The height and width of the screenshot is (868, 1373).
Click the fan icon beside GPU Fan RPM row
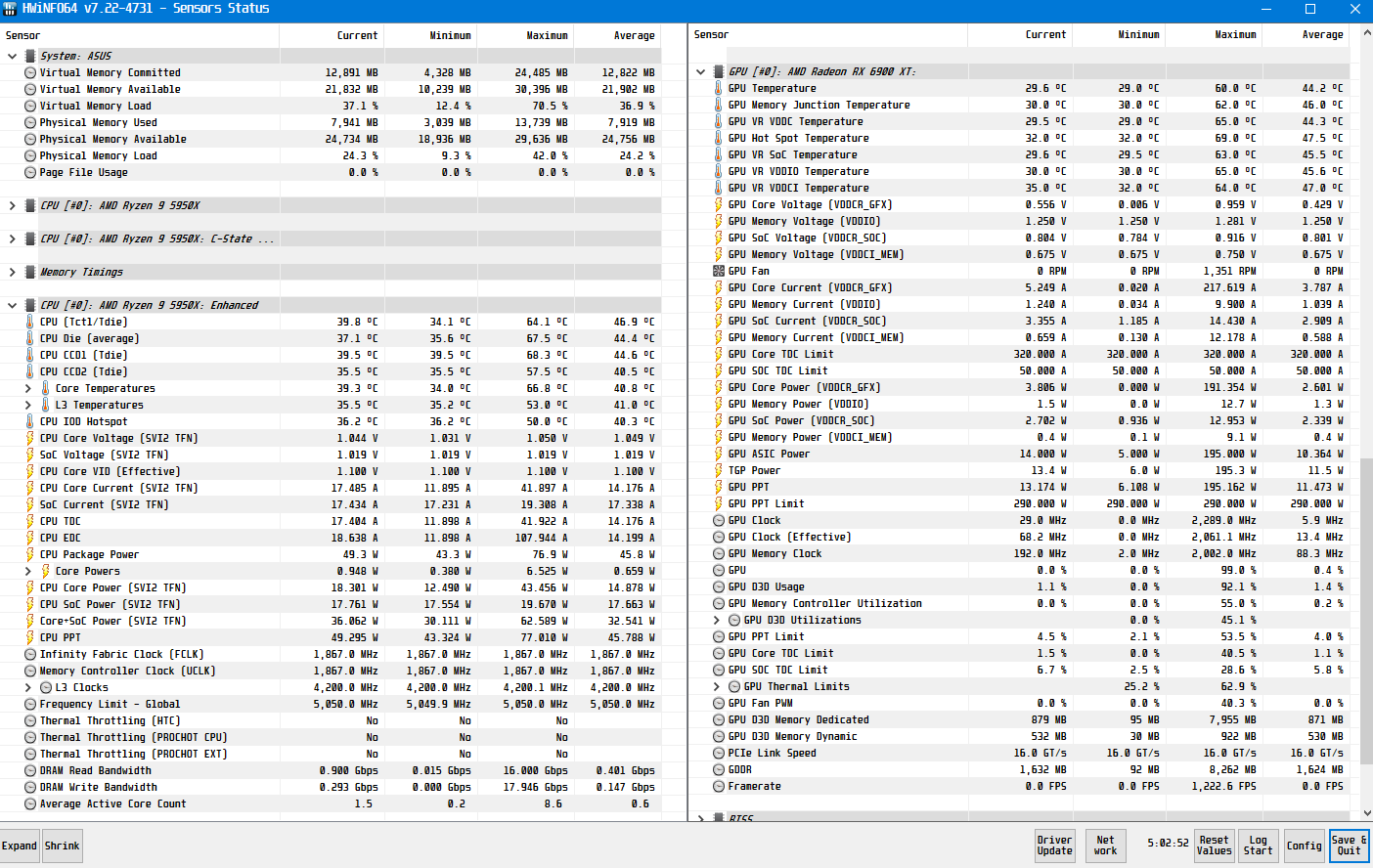tap(719, 271)
